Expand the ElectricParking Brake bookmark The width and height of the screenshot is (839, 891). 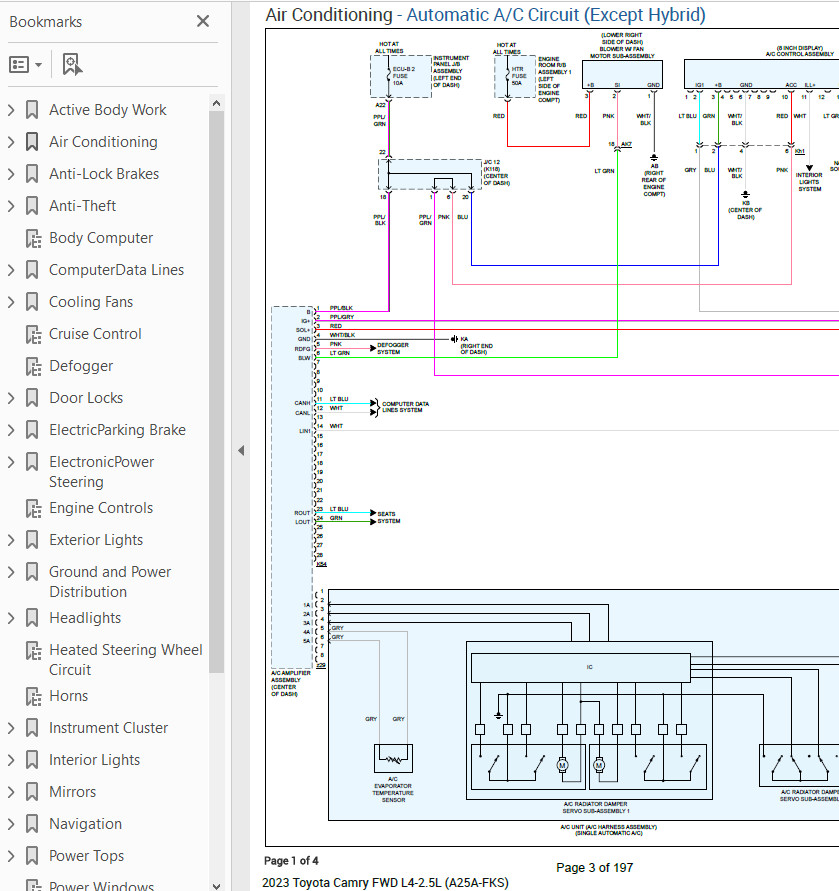point(11,430)
